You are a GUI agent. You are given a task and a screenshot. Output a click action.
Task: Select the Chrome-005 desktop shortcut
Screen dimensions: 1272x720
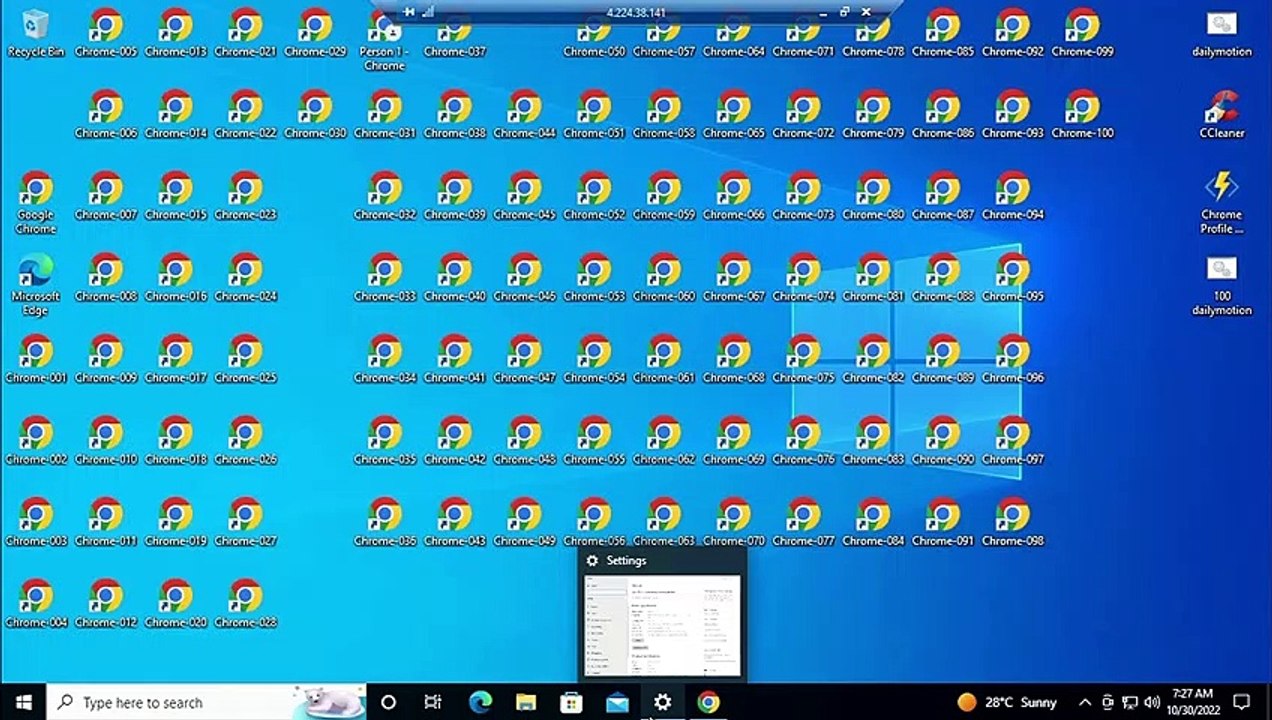pyautogui.click(x=106, y=33)
